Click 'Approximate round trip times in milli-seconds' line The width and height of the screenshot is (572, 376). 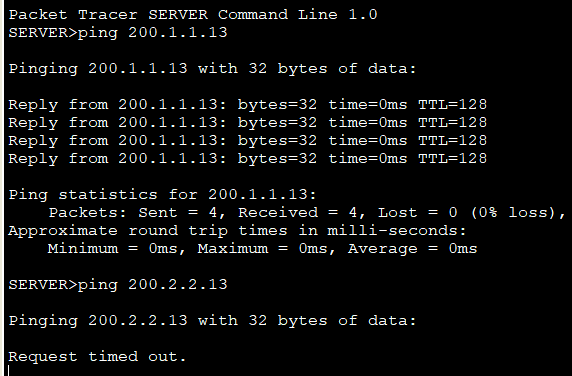tap(237, 231)
